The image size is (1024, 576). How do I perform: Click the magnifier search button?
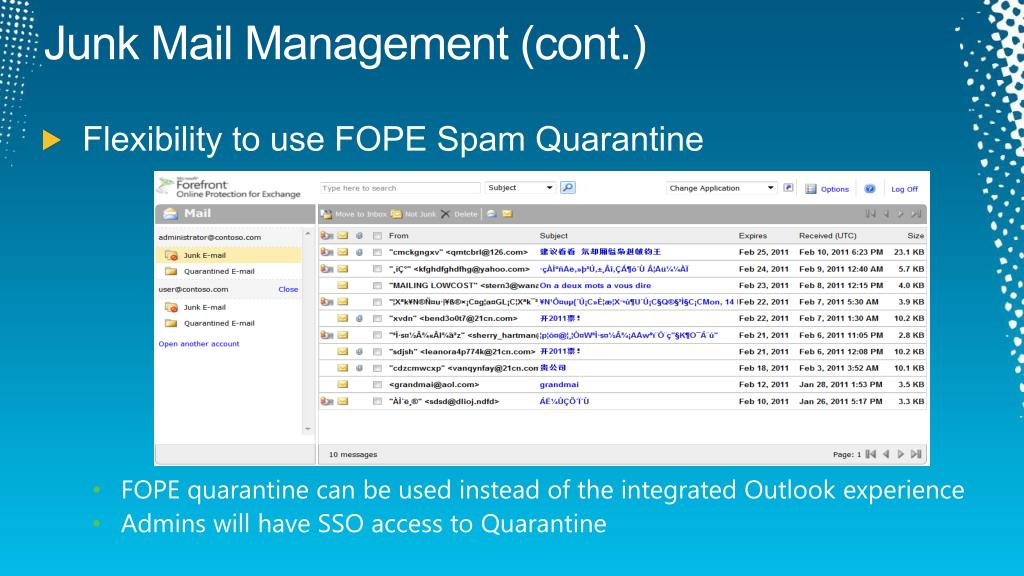click(x=568, y=188)
